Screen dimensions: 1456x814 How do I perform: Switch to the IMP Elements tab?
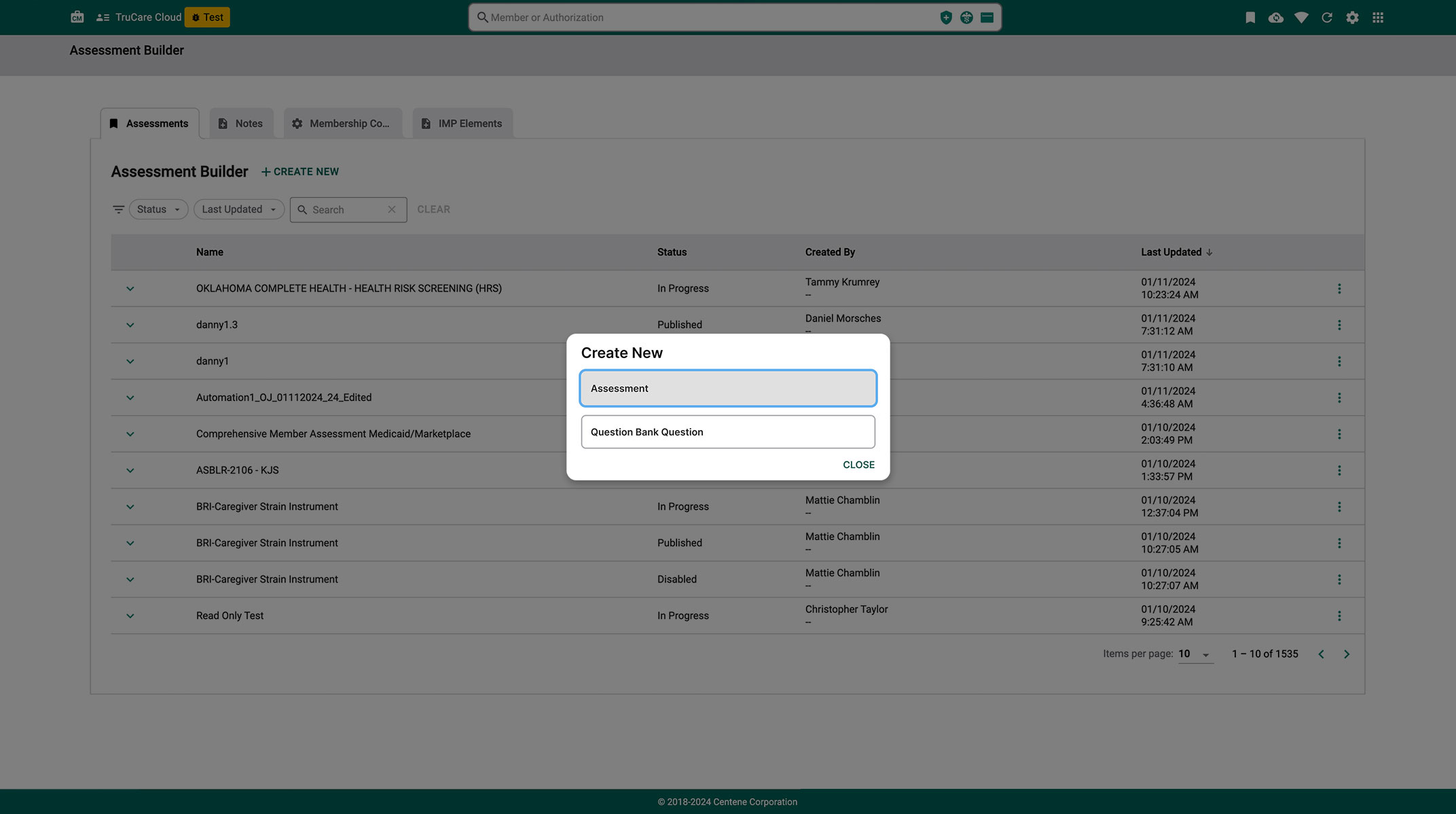click(462, 124)
